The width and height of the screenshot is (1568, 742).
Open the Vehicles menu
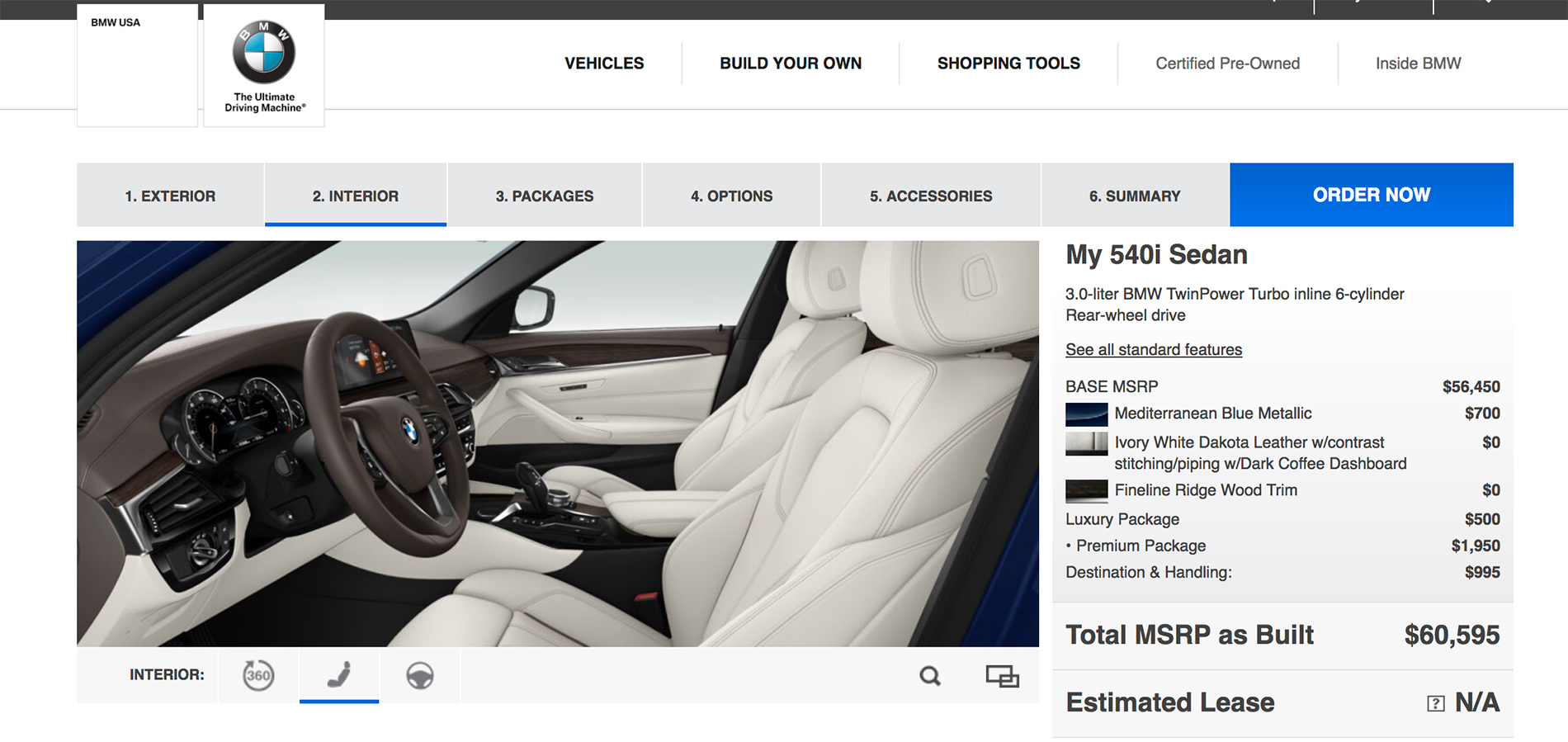pyautogui.click(x=604, y=64)
